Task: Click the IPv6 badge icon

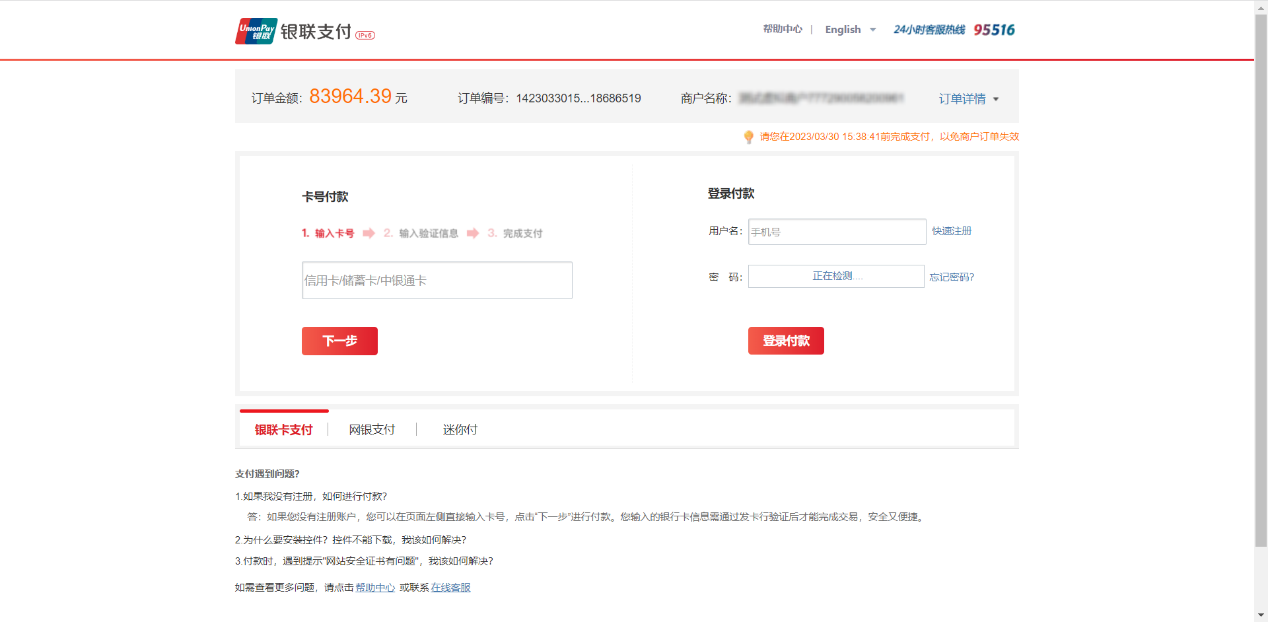Action: (x=365, y=35)
